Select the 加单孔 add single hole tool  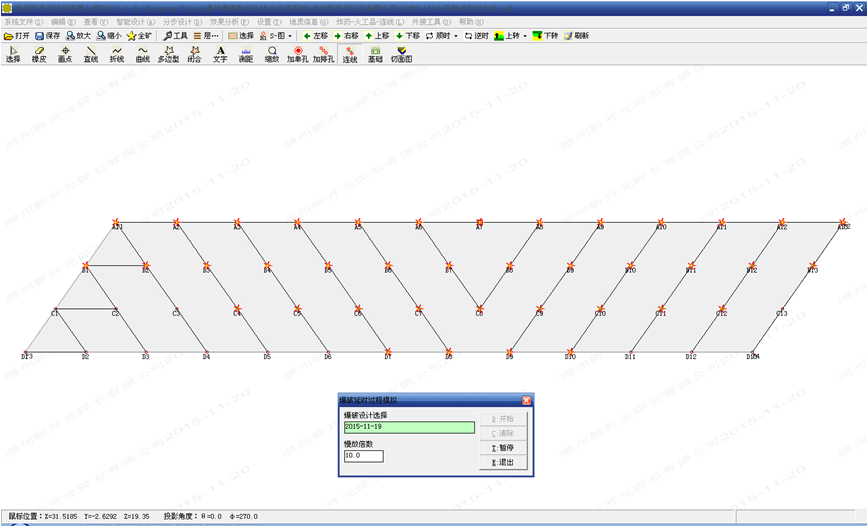[298, 53]
